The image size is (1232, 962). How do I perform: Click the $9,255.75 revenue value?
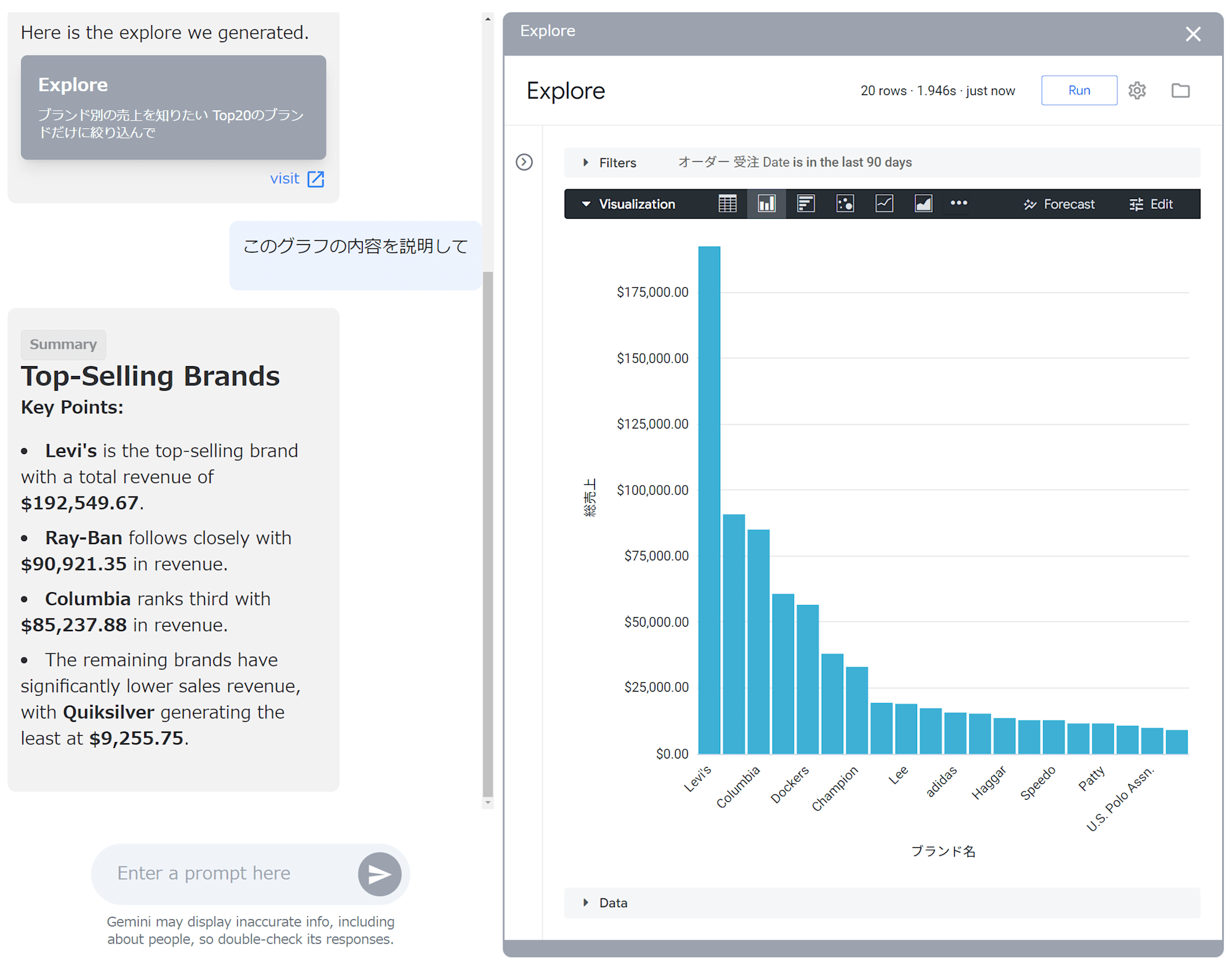point(136,738)
